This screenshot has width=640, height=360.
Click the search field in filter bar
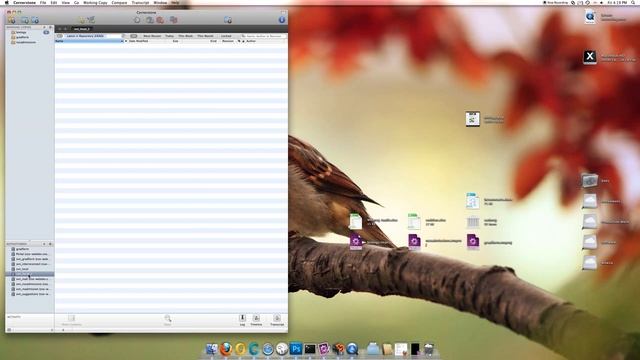click(x=263, y=36)
